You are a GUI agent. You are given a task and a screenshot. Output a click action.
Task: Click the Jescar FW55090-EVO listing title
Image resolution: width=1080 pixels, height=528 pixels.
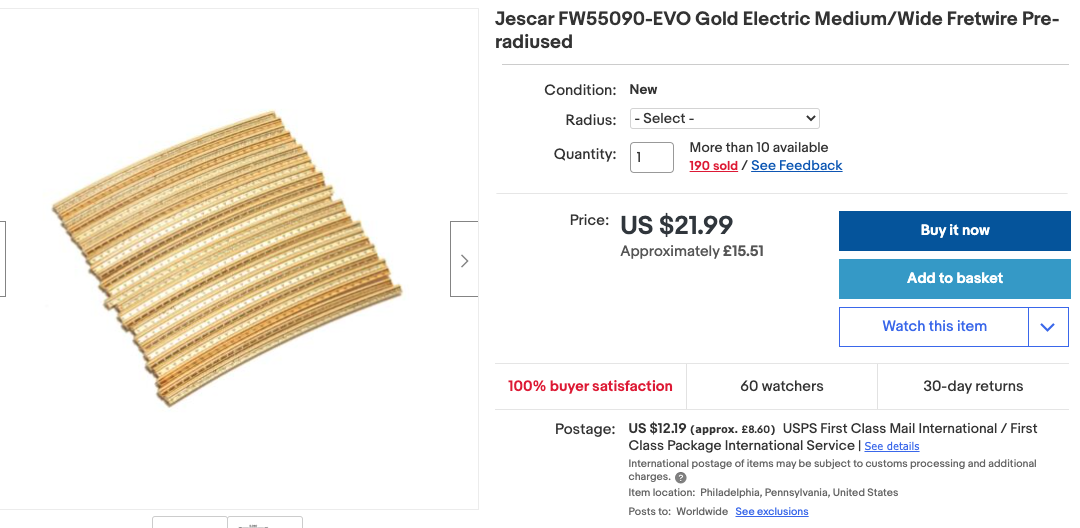click(x=776, y=31)
